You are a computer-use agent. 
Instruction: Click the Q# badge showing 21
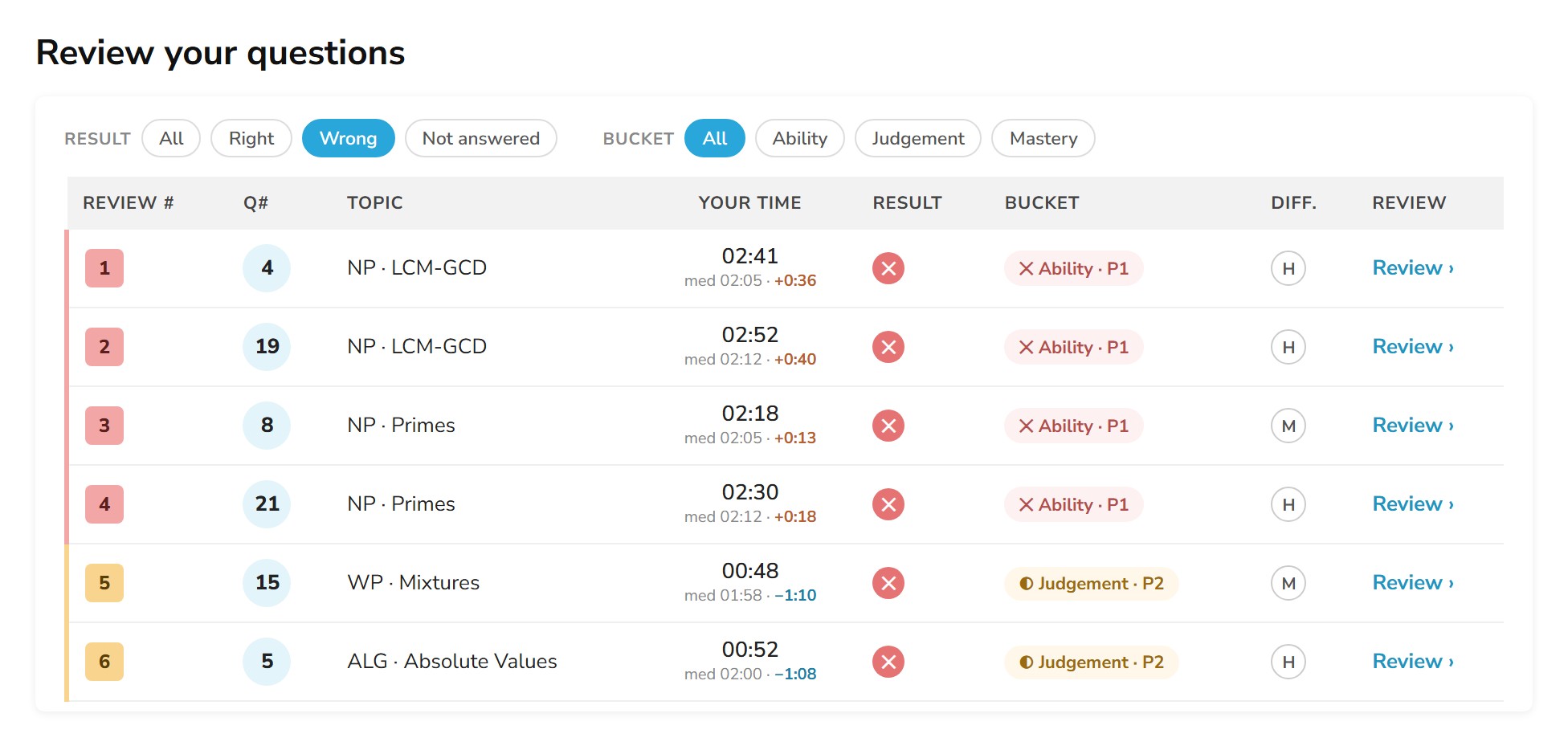coord(267,504)
